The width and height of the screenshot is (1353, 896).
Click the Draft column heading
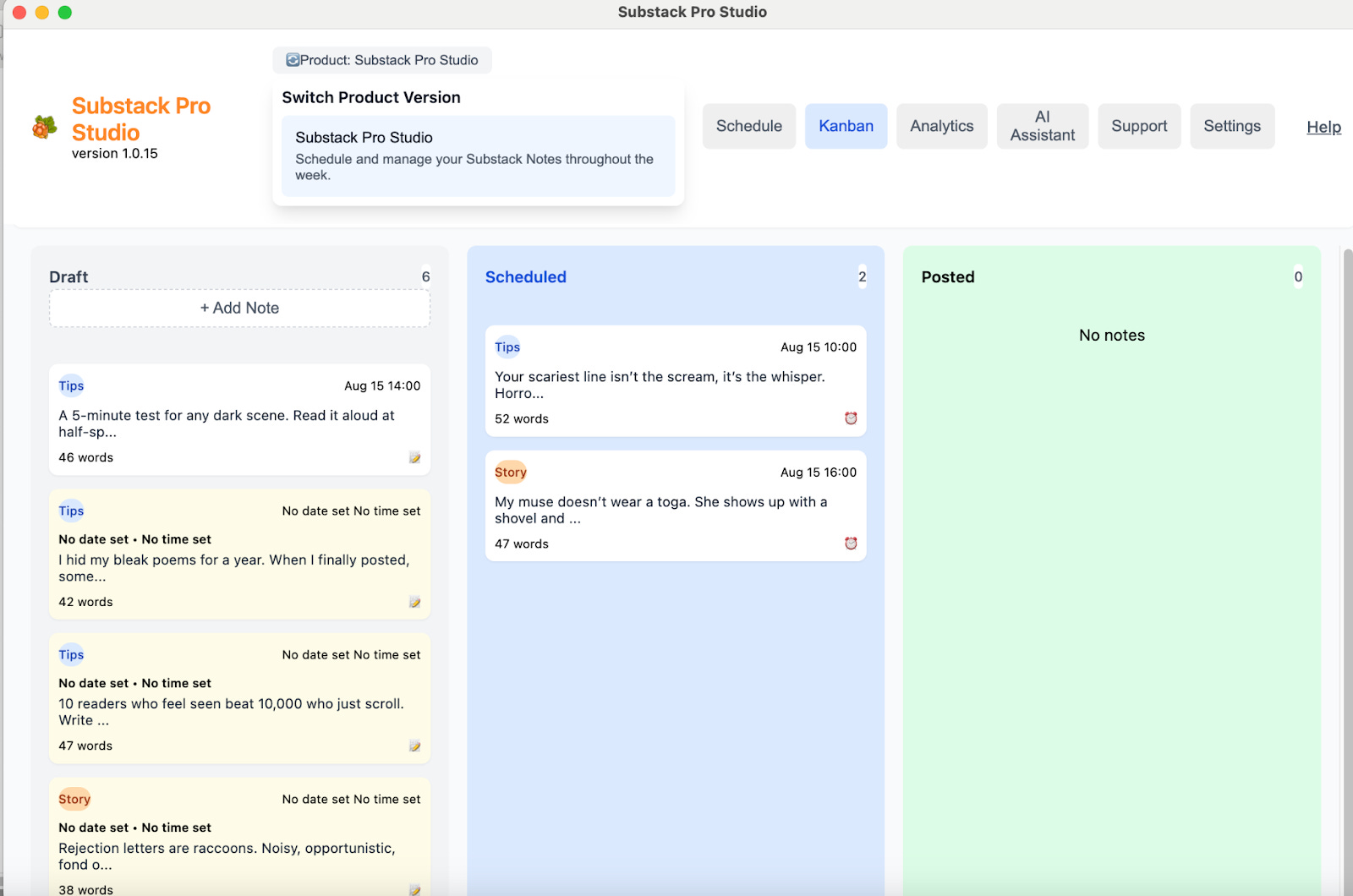click(68, 277)
